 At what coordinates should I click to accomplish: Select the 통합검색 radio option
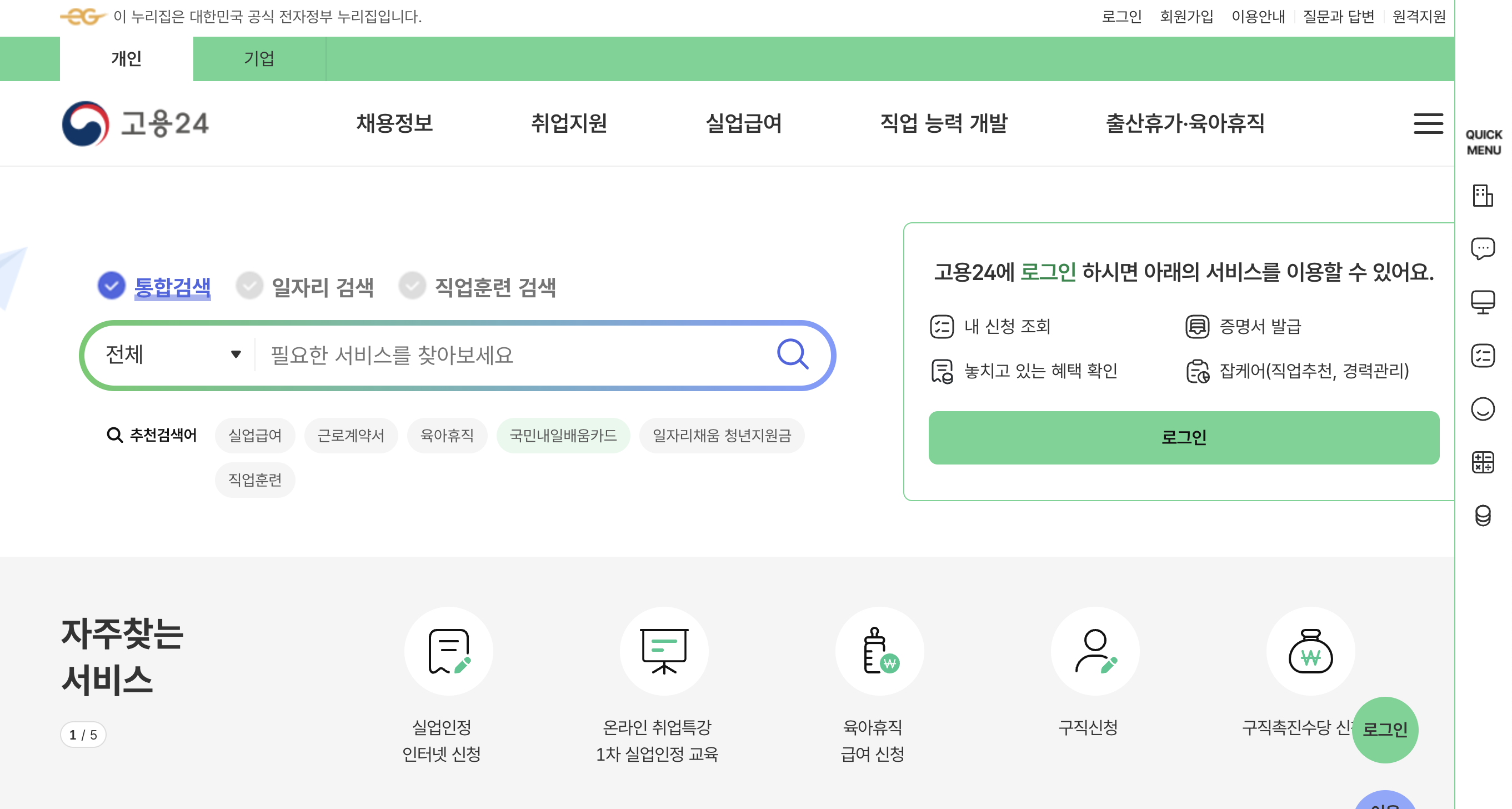pyautogui.click(x=112, y=286)
